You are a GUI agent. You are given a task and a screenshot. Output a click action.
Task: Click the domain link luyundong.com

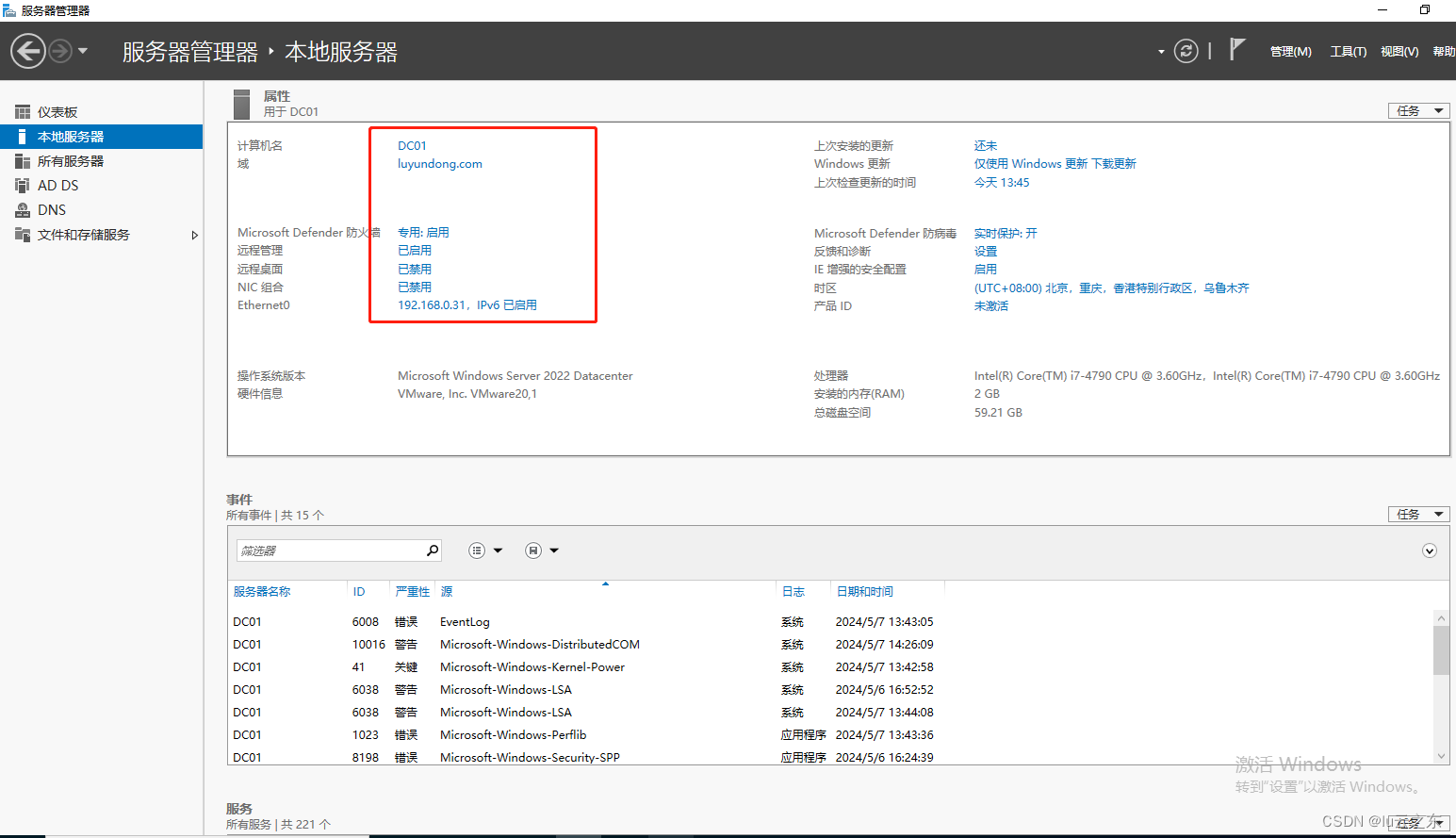tap(440, 164)
